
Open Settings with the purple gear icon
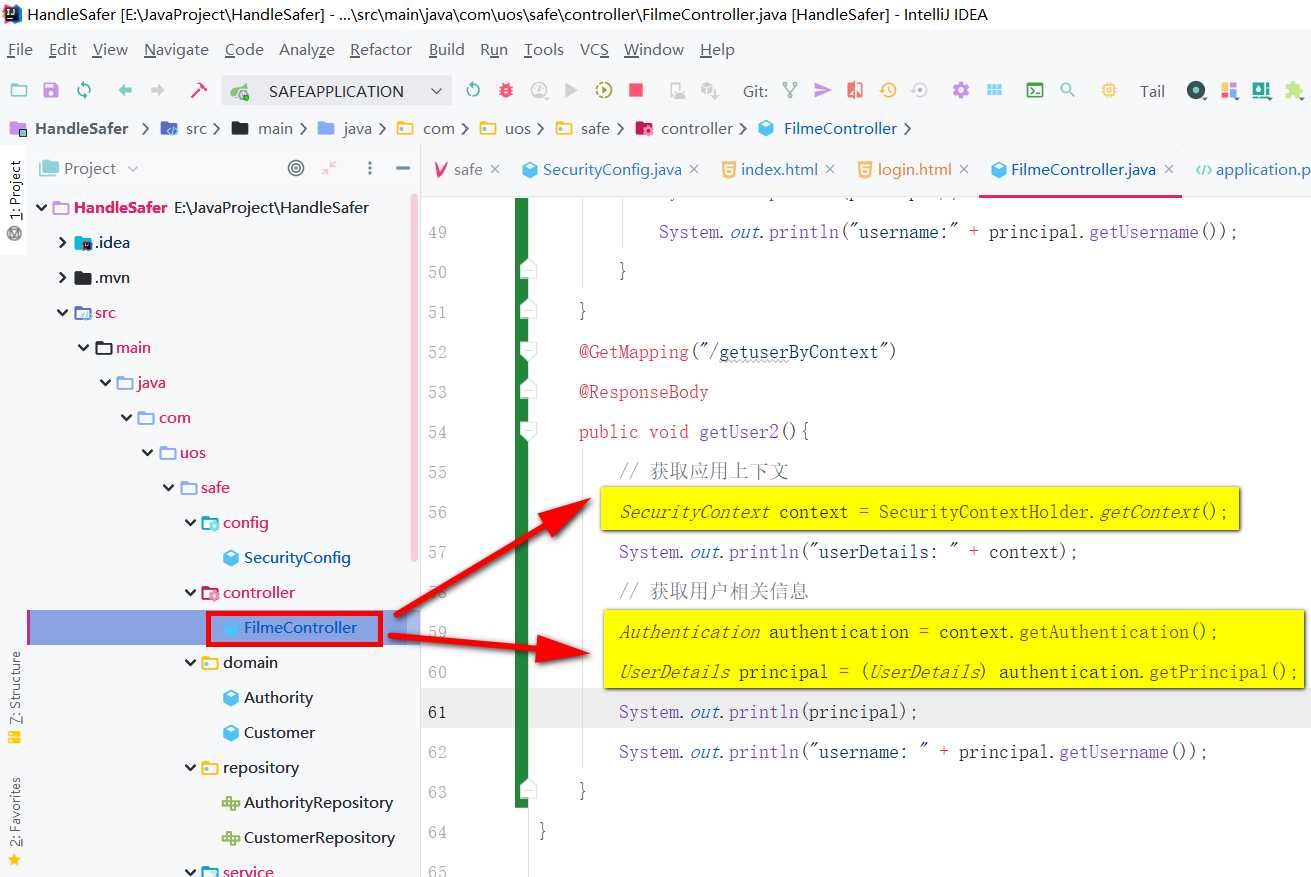point(961,90)
